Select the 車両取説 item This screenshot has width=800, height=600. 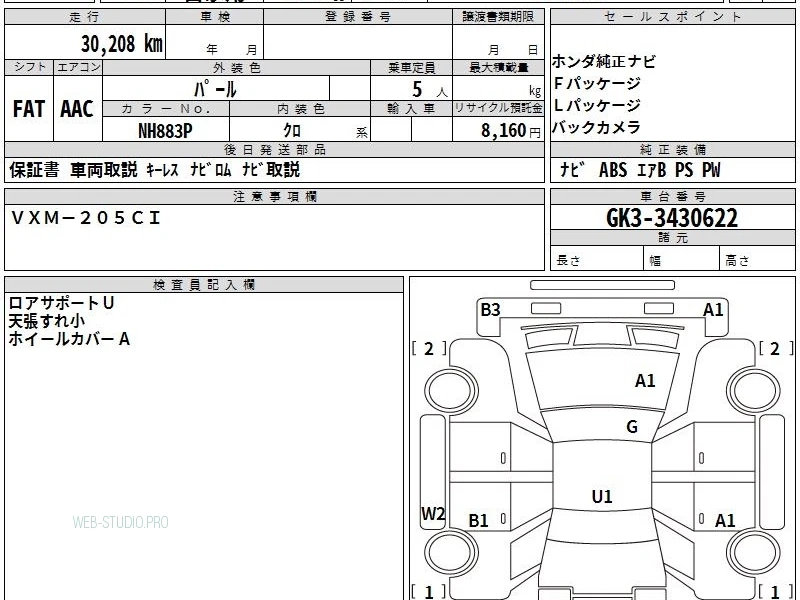(x=104, y=170)
